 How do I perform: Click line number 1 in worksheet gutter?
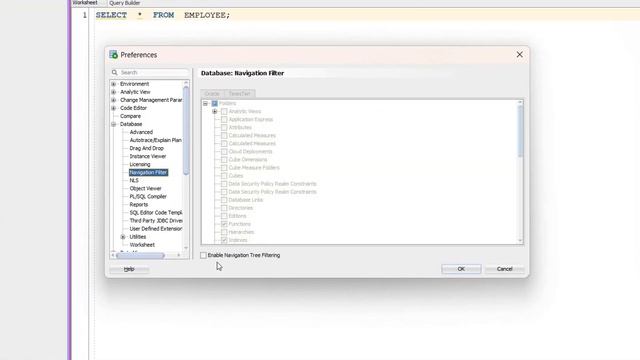(84, 15)
